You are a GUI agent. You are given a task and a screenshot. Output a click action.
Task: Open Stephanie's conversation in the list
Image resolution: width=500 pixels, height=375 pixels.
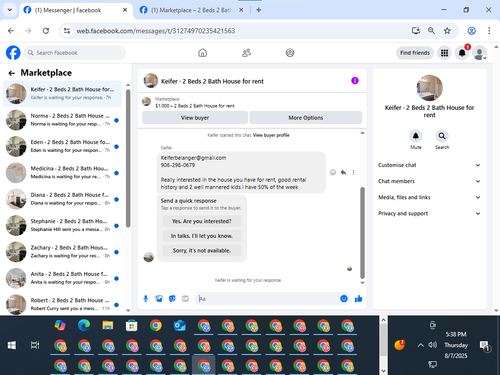click(x=62, y=225)
